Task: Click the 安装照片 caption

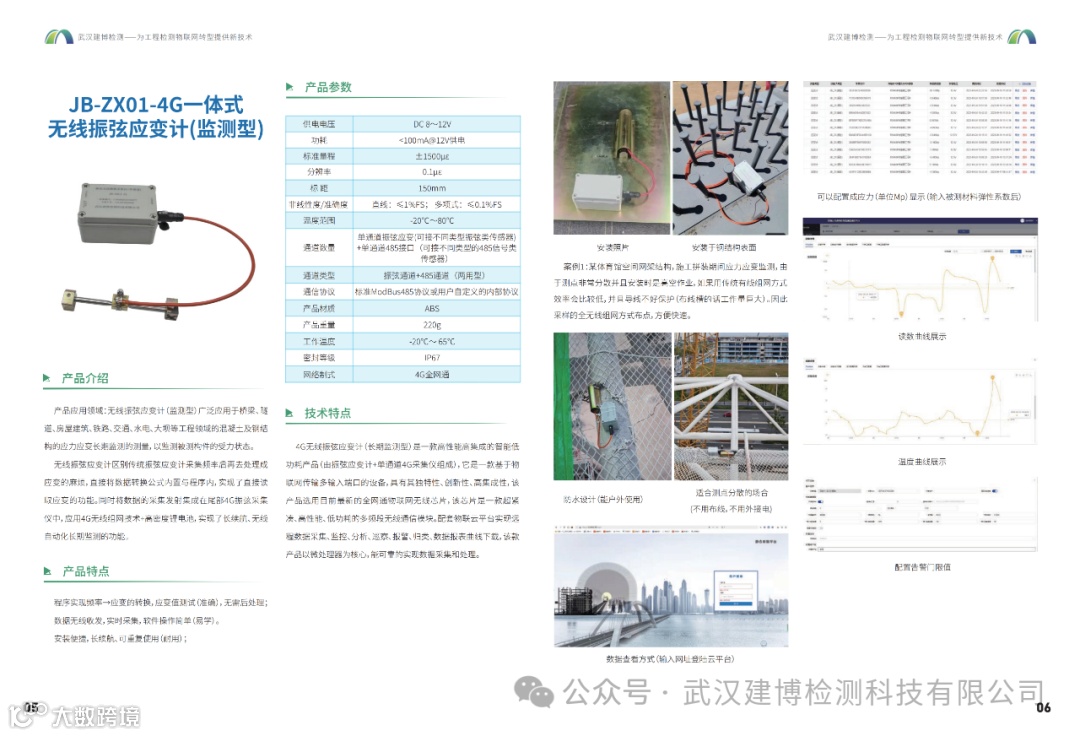Action: coord(612,247)
